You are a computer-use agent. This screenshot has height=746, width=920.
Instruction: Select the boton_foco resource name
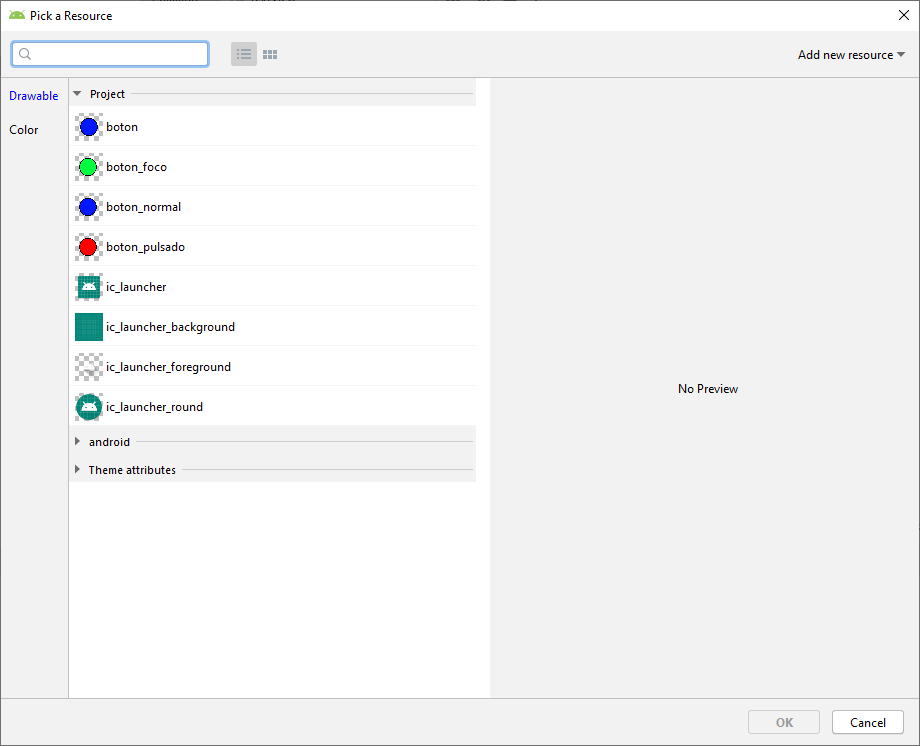tap(136, 167)
